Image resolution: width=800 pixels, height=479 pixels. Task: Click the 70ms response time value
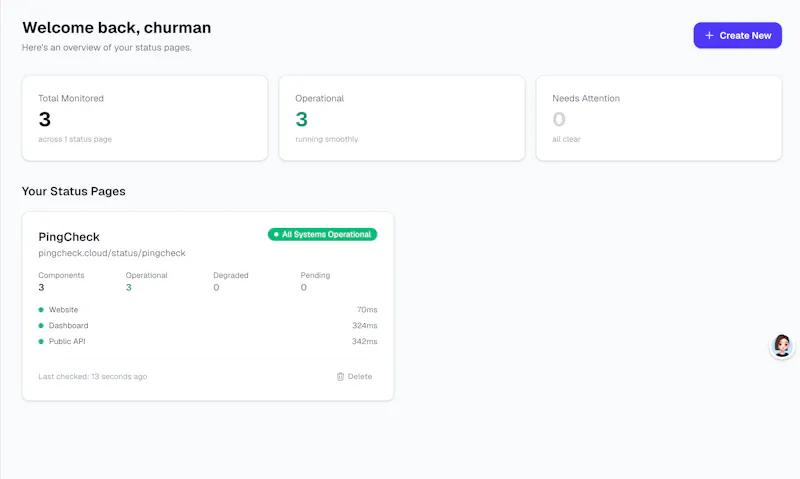click(x=367, y=310)
